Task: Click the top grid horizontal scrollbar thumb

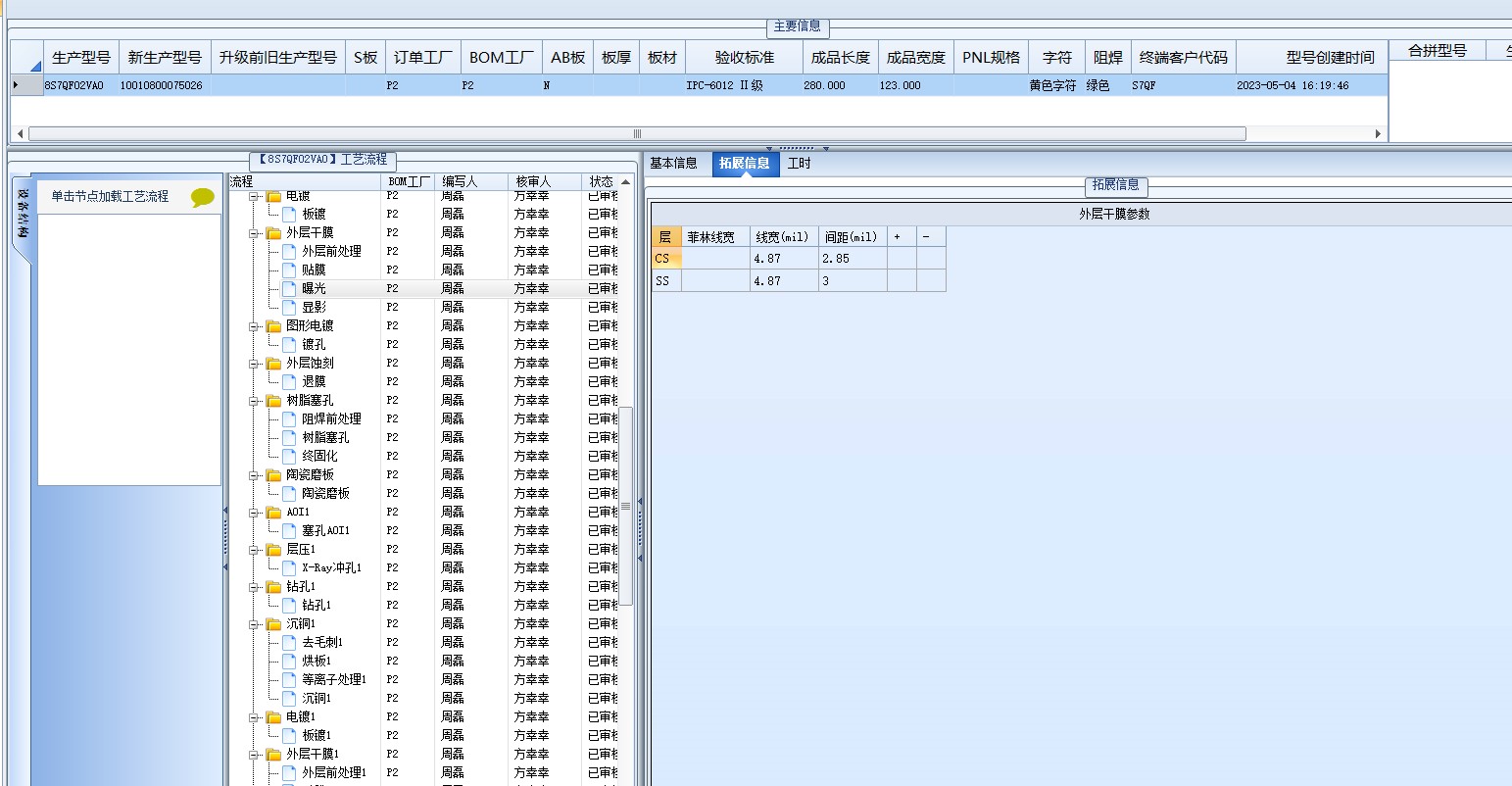Action: [637, 134]
